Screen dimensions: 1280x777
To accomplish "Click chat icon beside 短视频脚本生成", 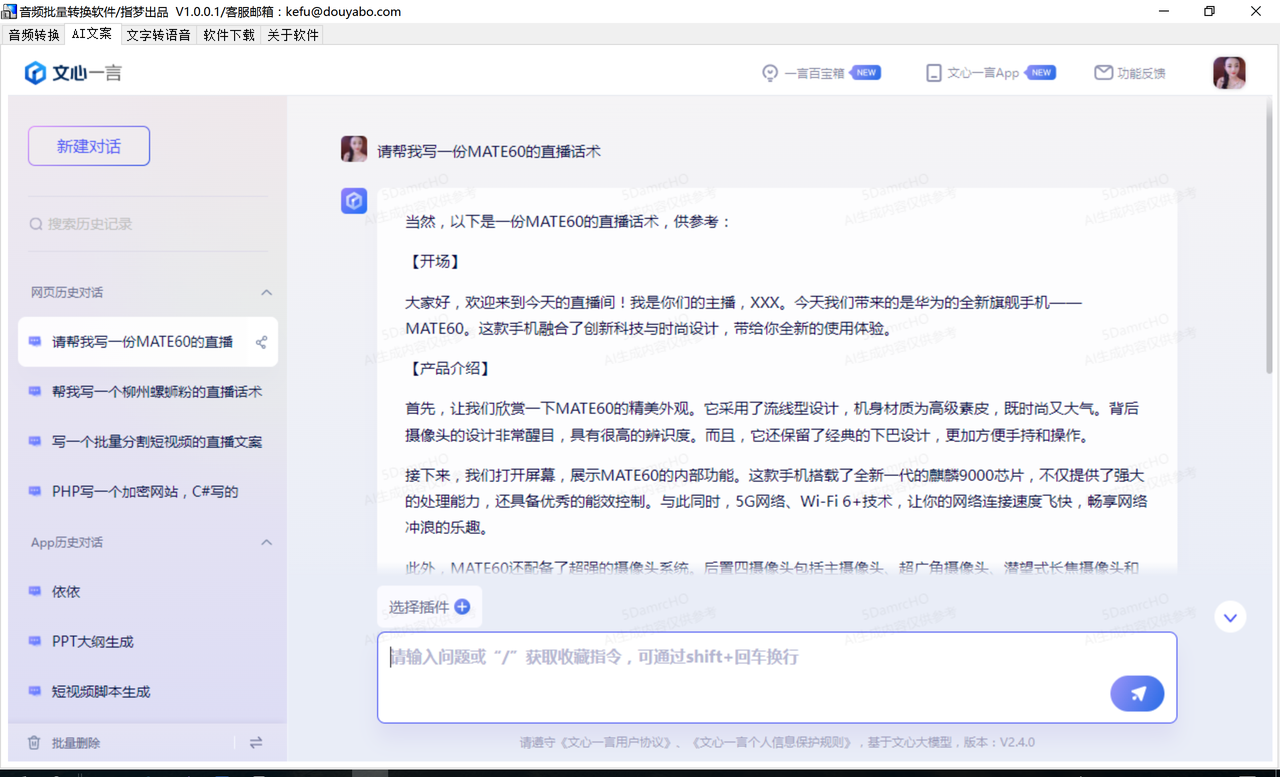I will pos(35,691).
